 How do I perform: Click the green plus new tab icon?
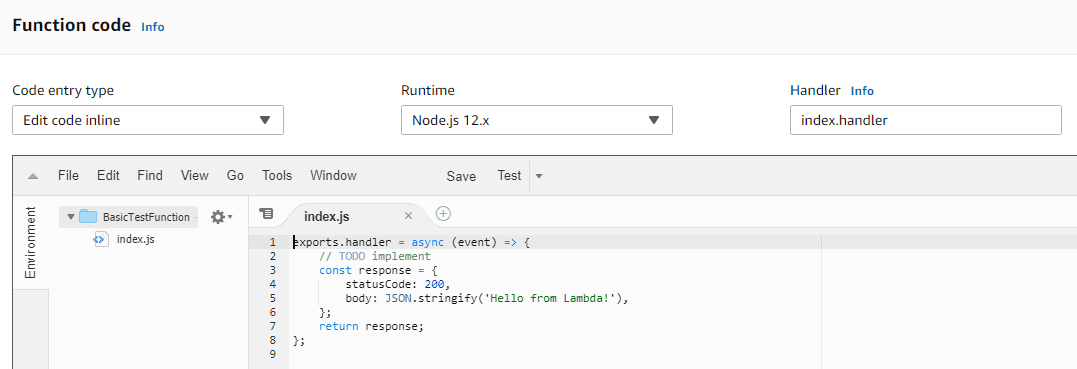[x=444, y=214]
